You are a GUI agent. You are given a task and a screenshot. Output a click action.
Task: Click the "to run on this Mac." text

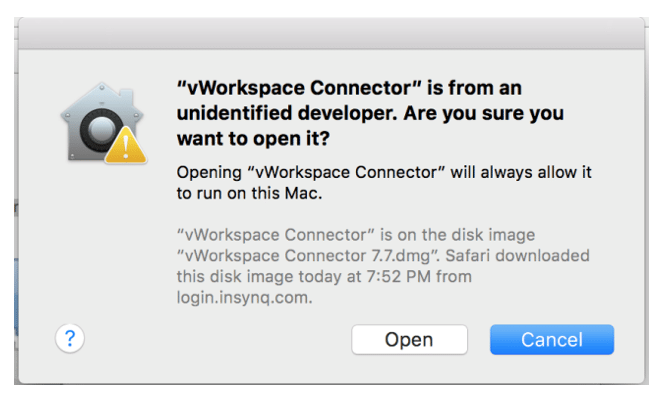click(249, 194)
